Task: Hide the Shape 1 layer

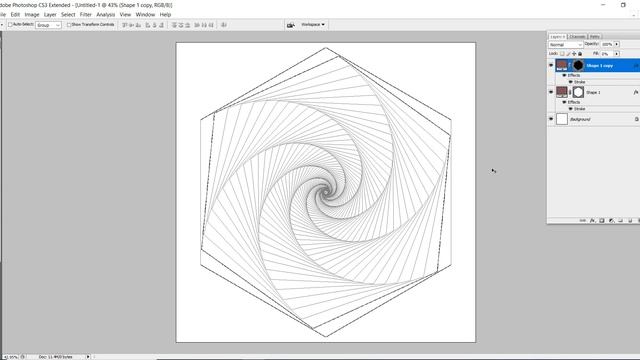Action: tap(551, 92)
